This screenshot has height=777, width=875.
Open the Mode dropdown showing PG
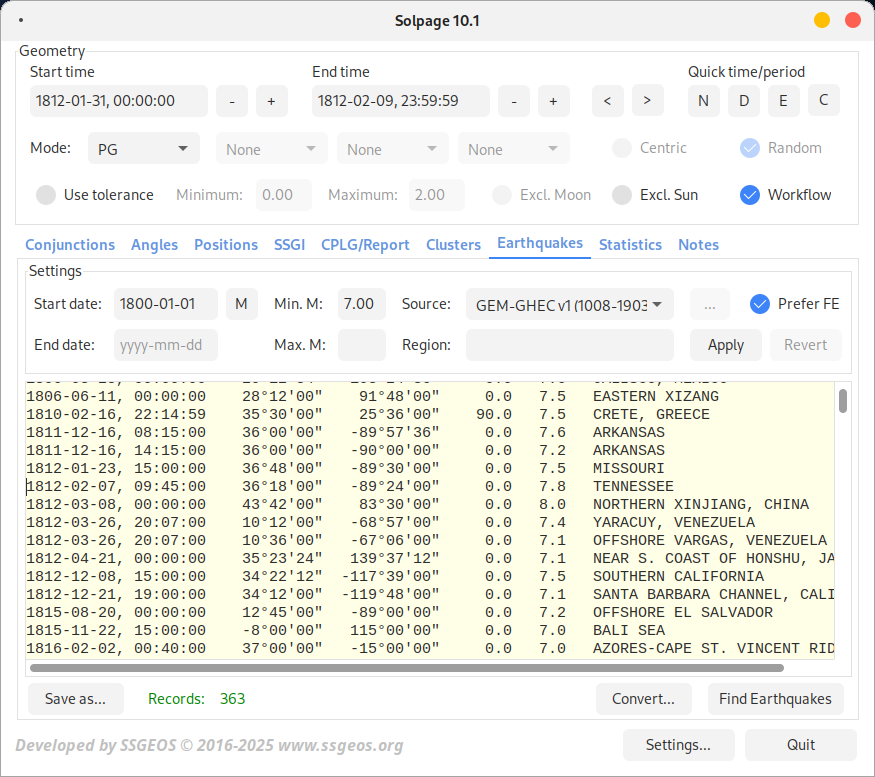(143, 147)
